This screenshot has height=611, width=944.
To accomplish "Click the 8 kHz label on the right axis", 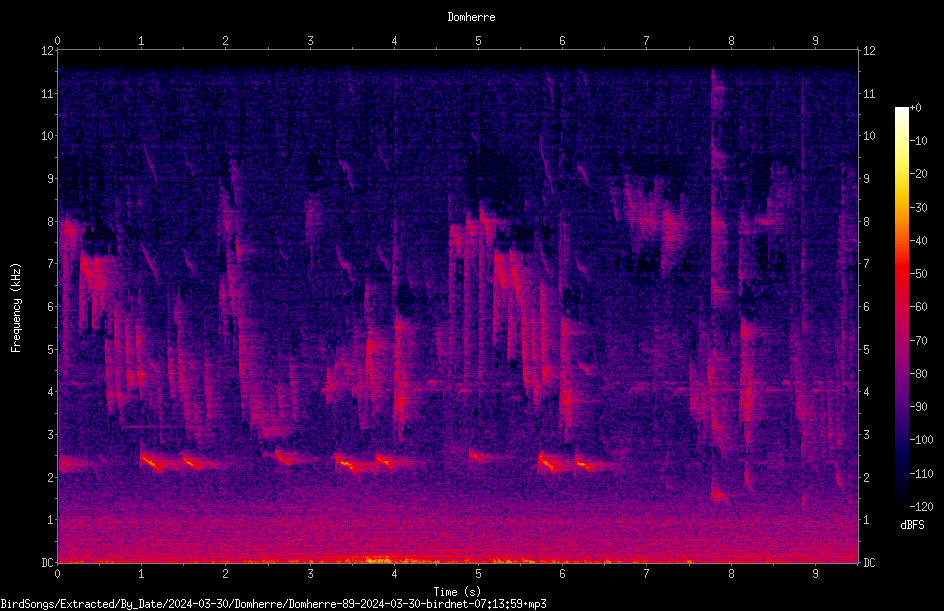I will [866, 222].
